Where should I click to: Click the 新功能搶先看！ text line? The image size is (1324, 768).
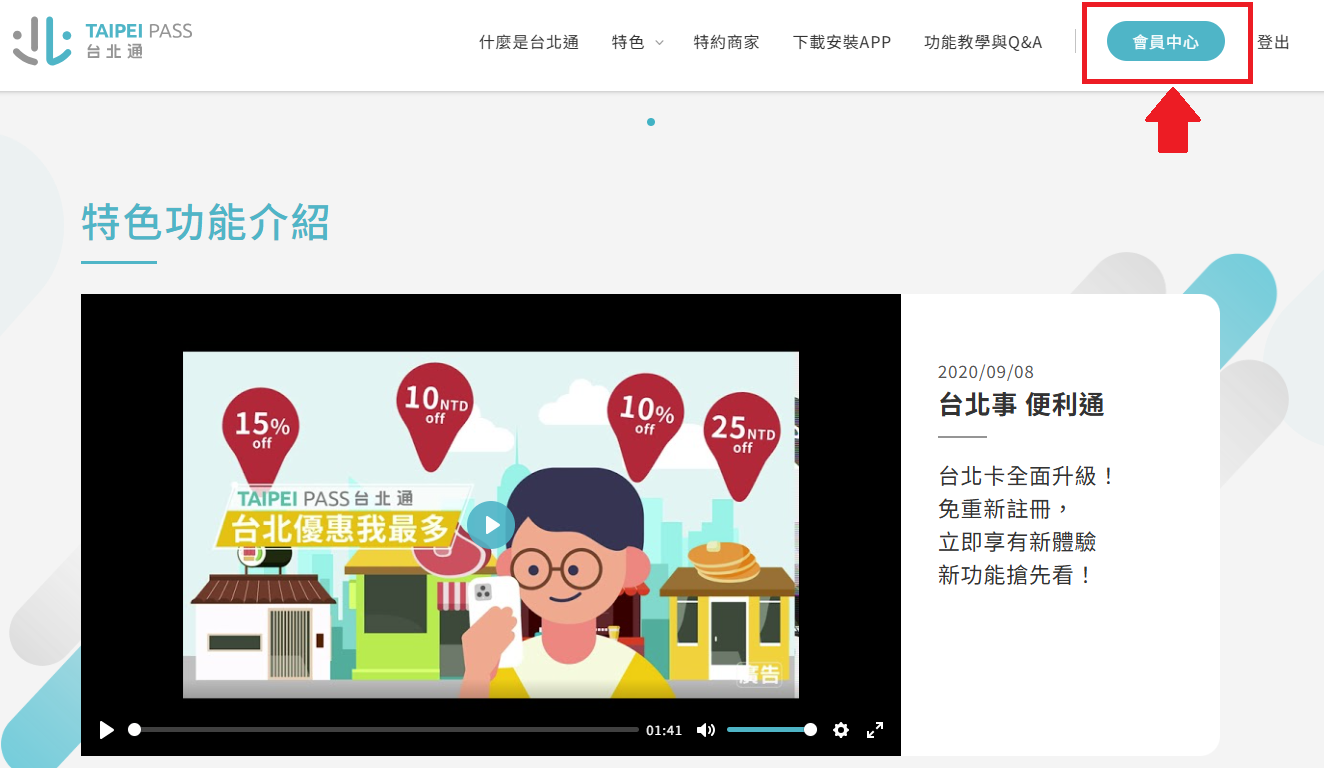point(1016,576)
